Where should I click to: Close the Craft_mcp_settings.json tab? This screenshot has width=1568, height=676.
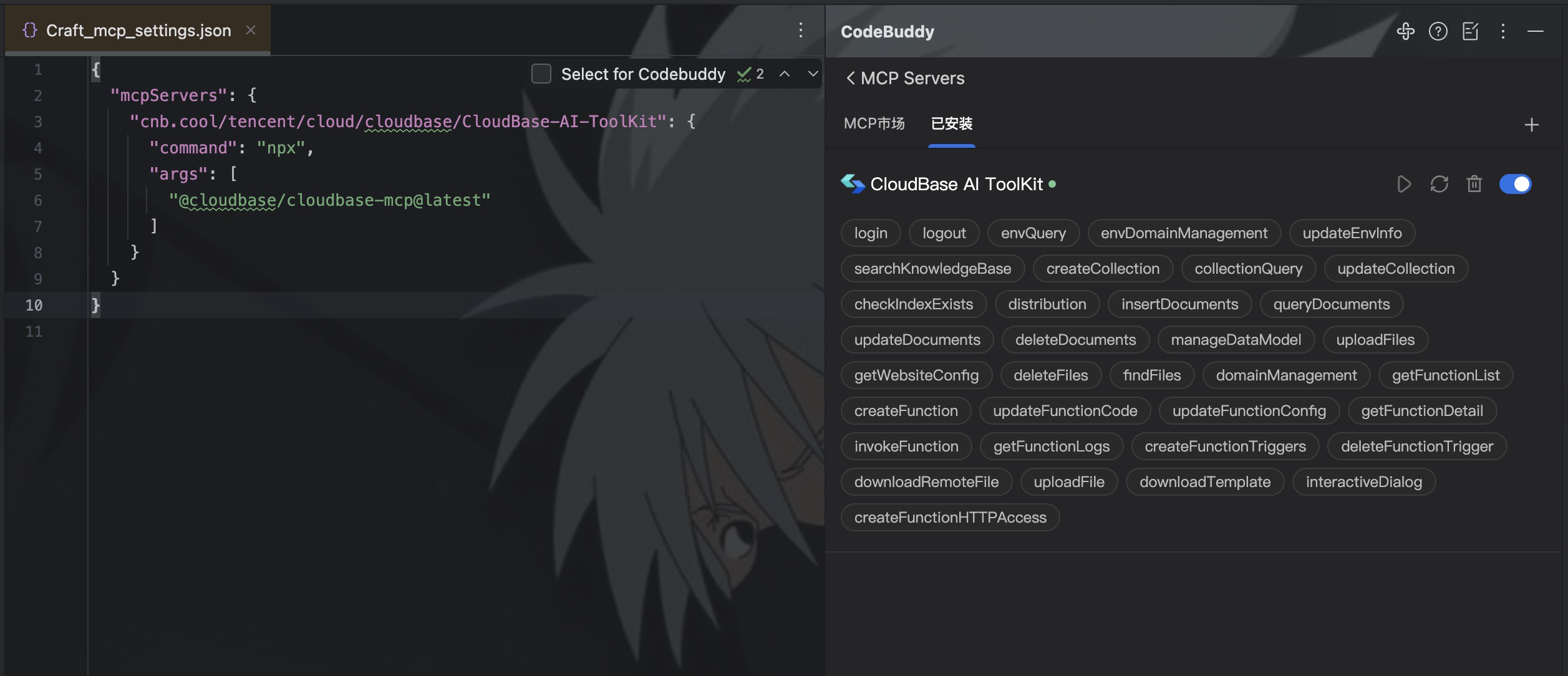(251, 30)
